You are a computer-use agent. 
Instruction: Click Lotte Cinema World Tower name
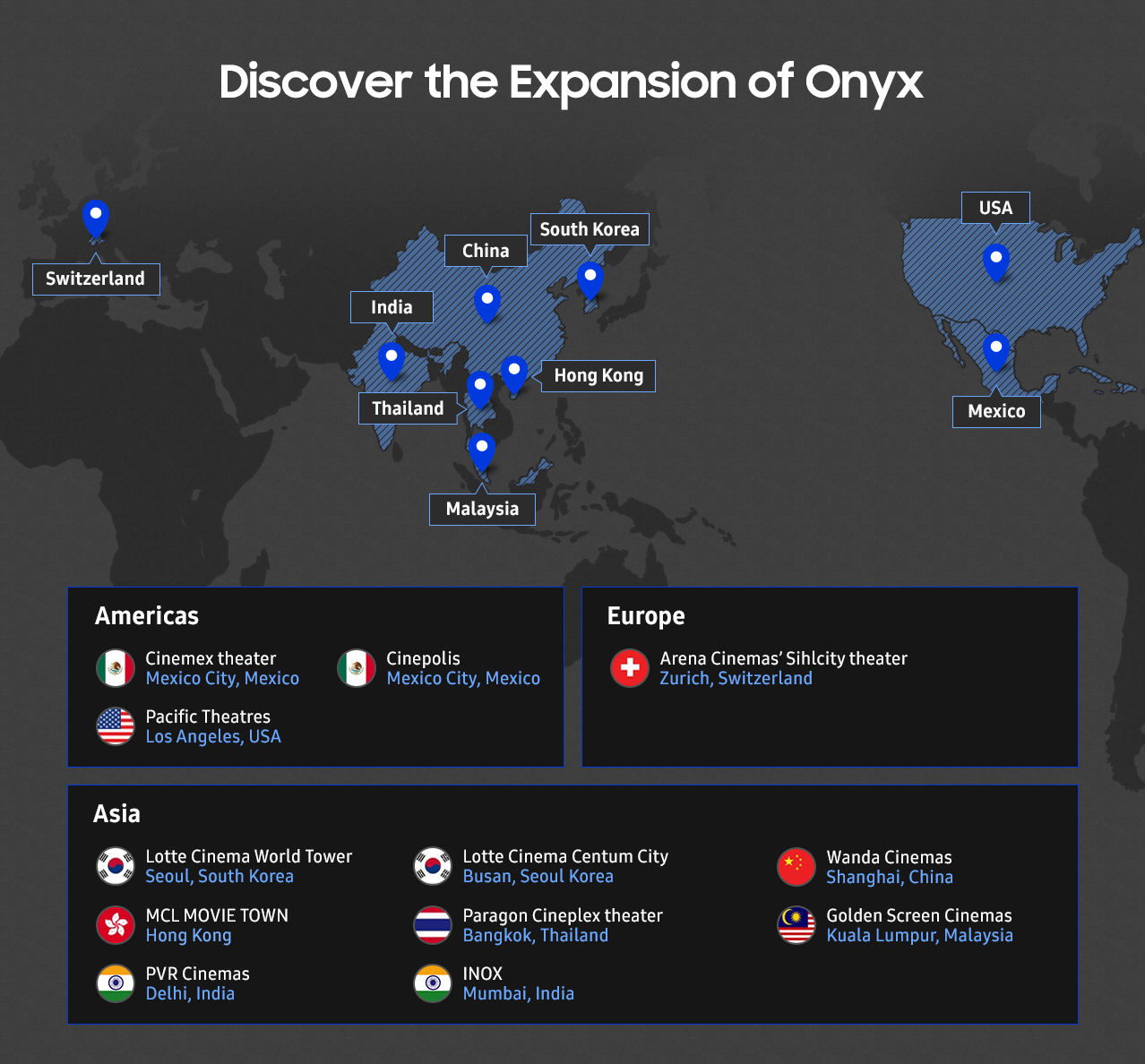[249, 856]
